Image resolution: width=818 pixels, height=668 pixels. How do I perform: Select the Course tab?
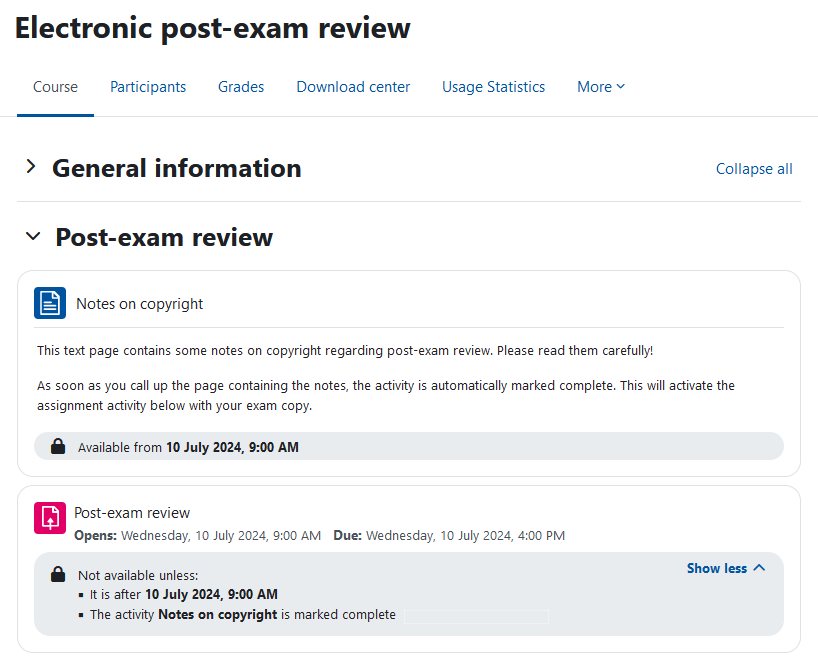55,87
